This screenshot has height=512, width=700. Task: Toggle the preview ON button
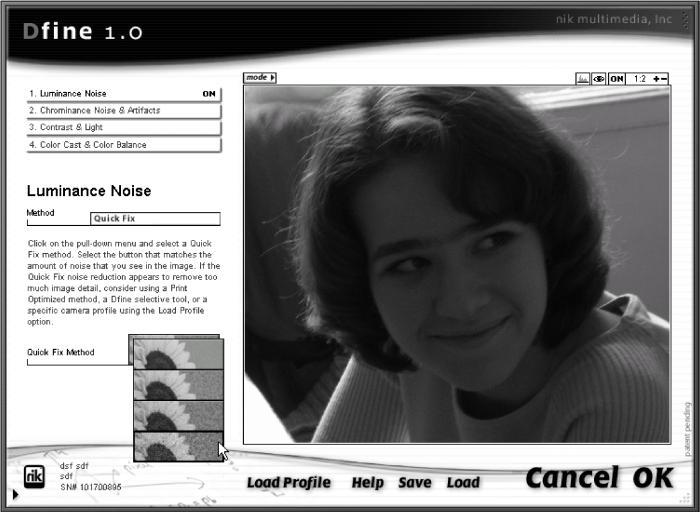[617, 79]
